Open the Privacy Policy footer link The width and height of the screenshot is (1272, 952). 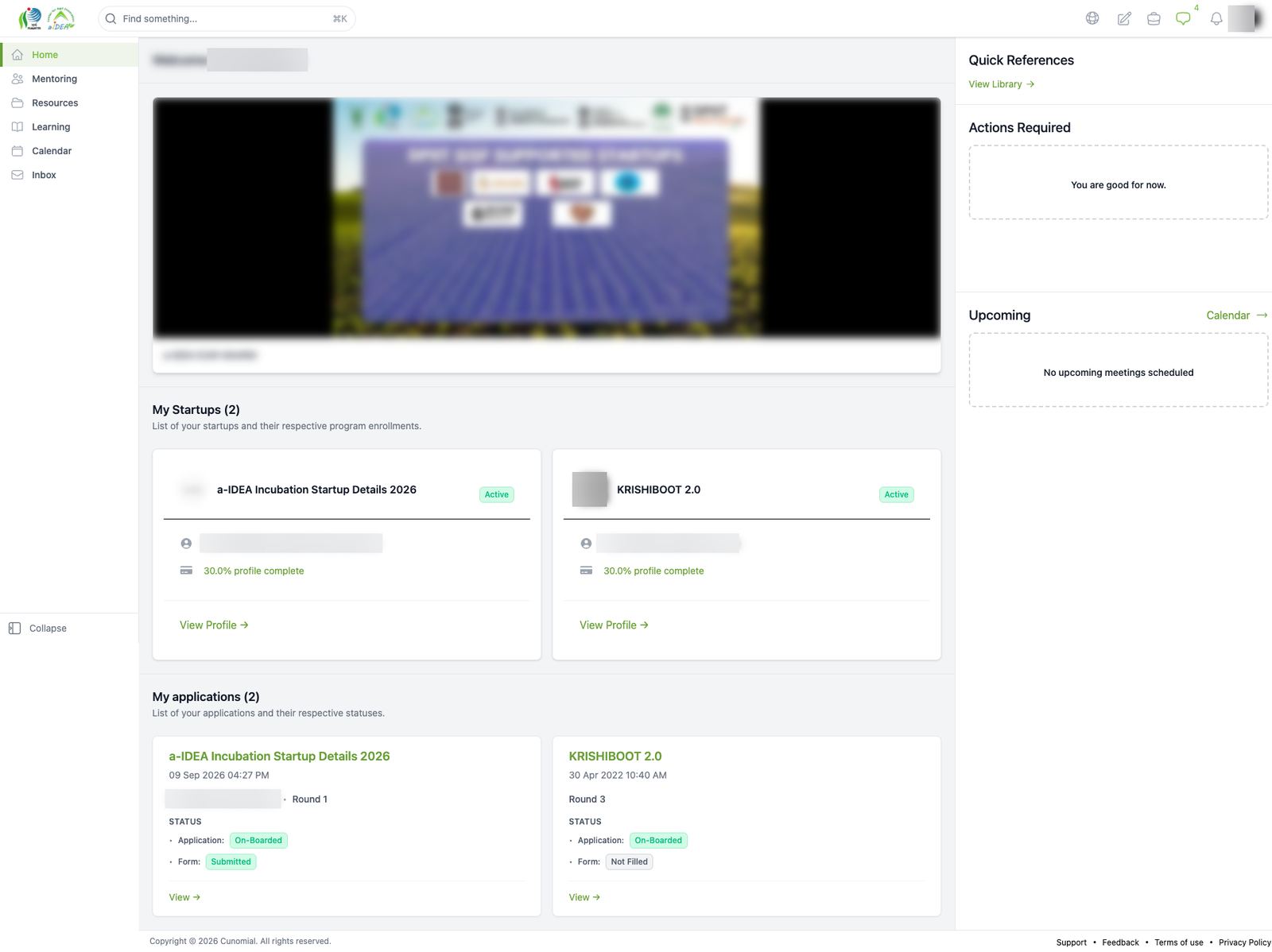coord(1245,942)
